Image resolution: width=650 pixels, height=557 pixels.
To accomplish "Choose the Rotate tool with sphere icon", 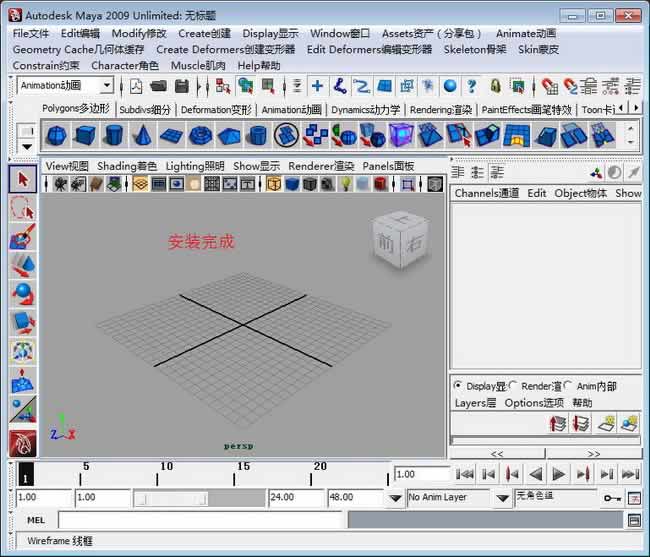I will pos(23,294).
